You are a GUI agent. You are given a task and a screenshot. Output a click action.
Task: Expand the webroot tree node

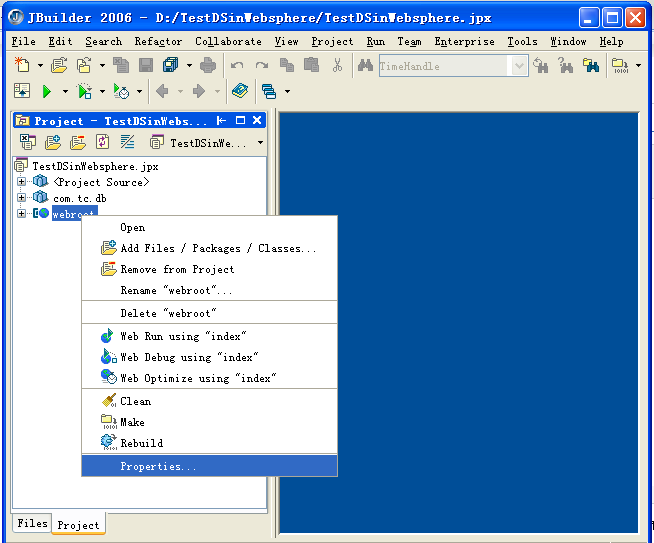21,213
